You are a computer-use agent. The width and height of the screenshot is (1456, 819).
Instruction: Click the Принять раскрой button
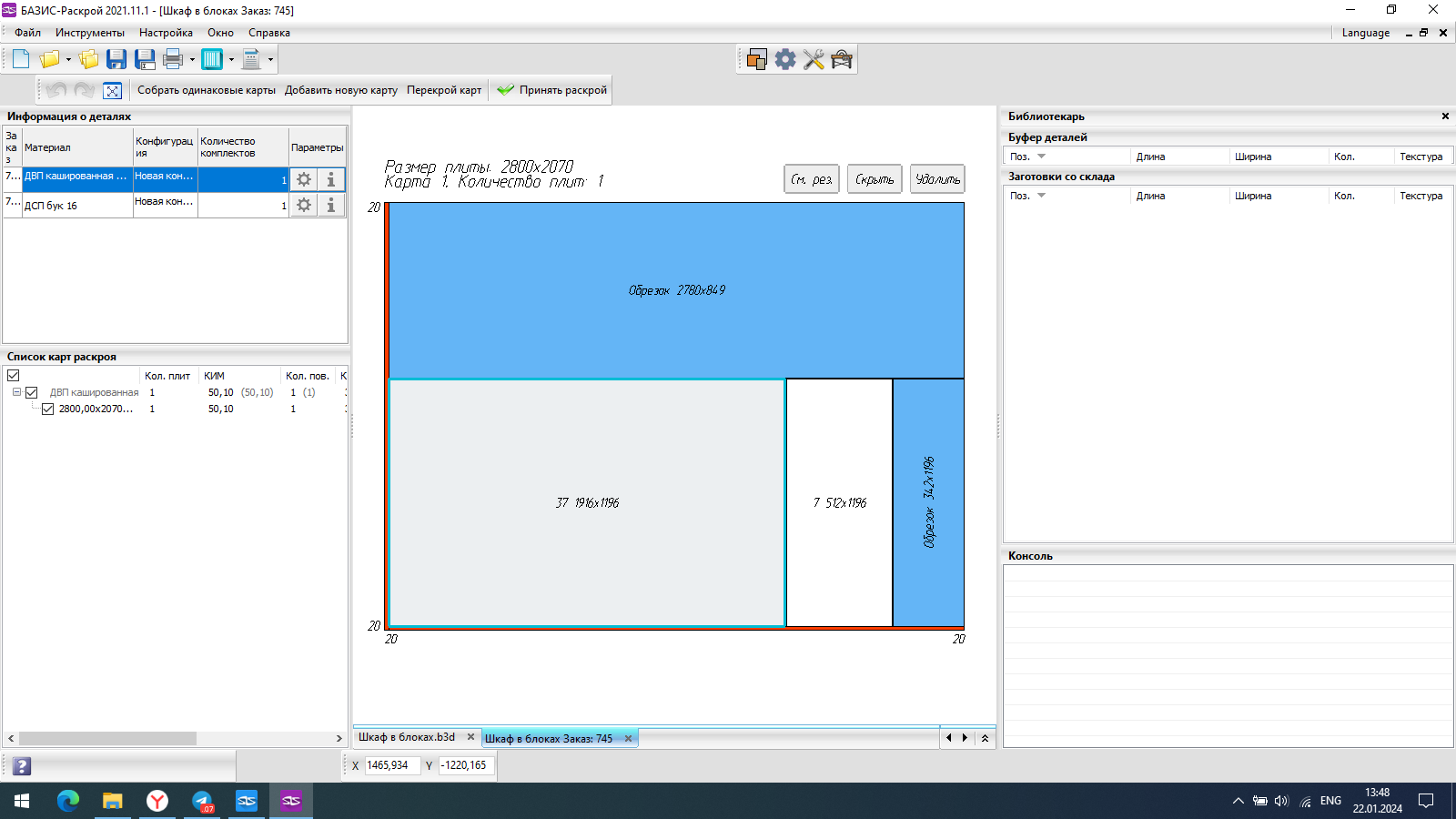coord(552,90)
